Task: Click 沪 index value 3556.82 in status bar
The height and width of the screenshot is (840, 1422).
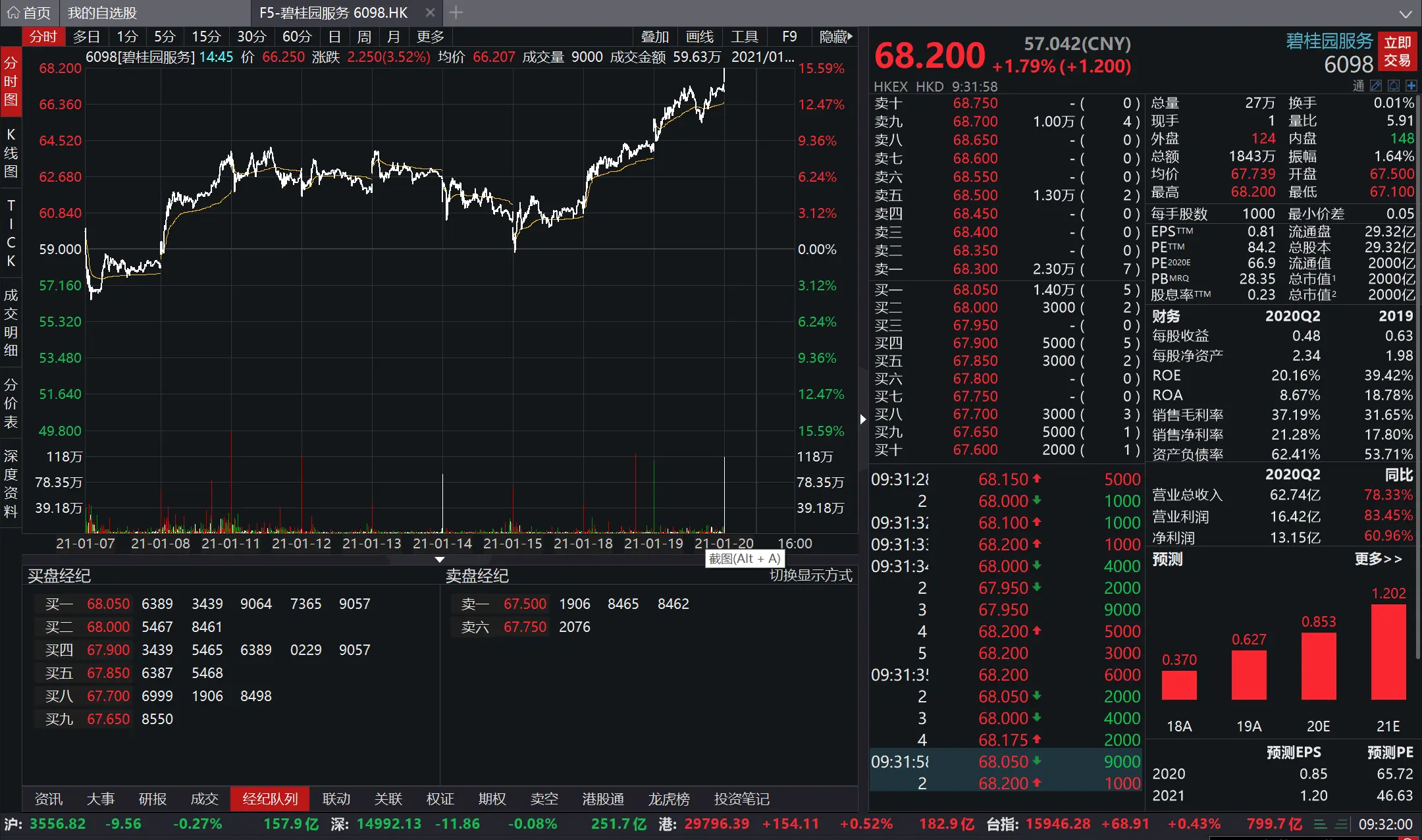Action: pos(58,824)
